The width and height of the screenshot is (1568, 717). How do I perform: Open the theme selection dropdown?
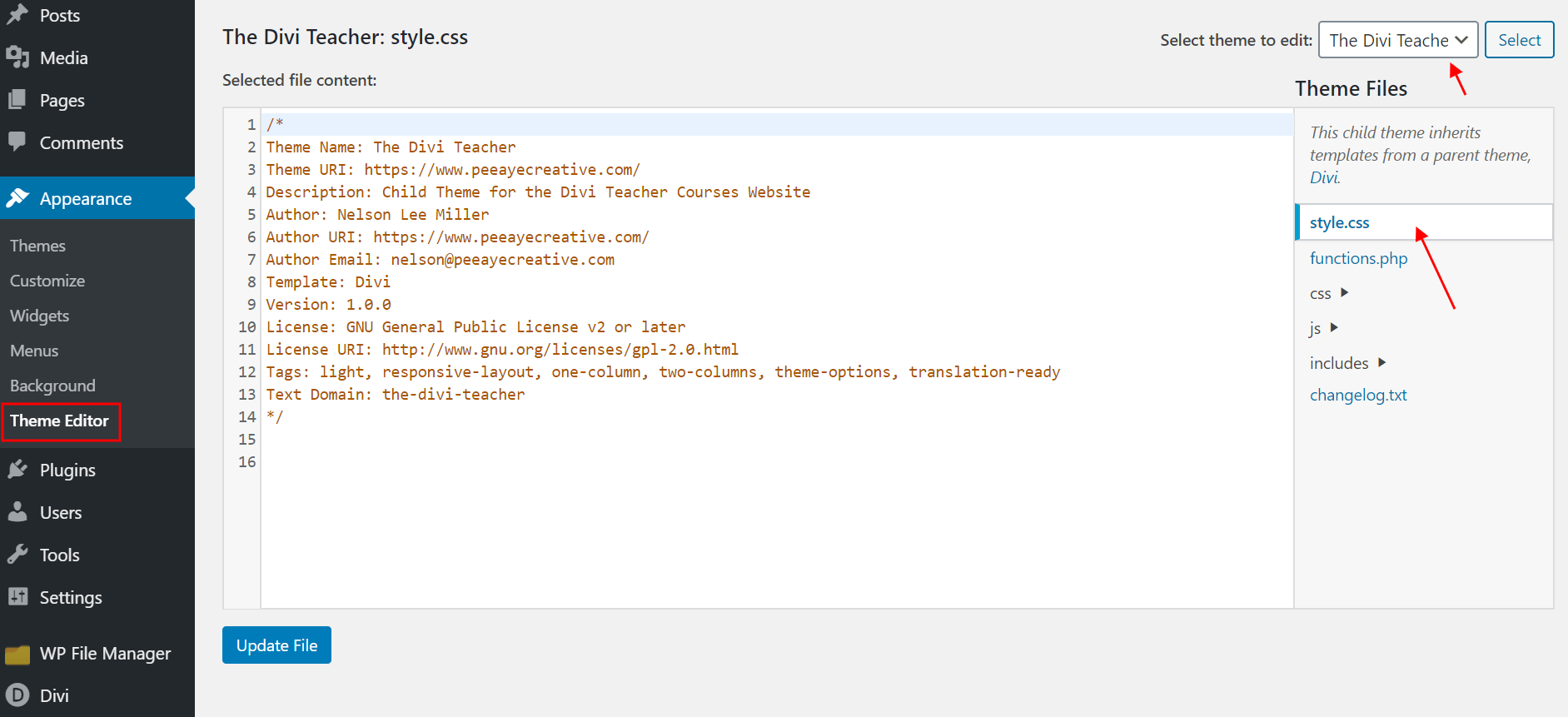coord(1398,40)
